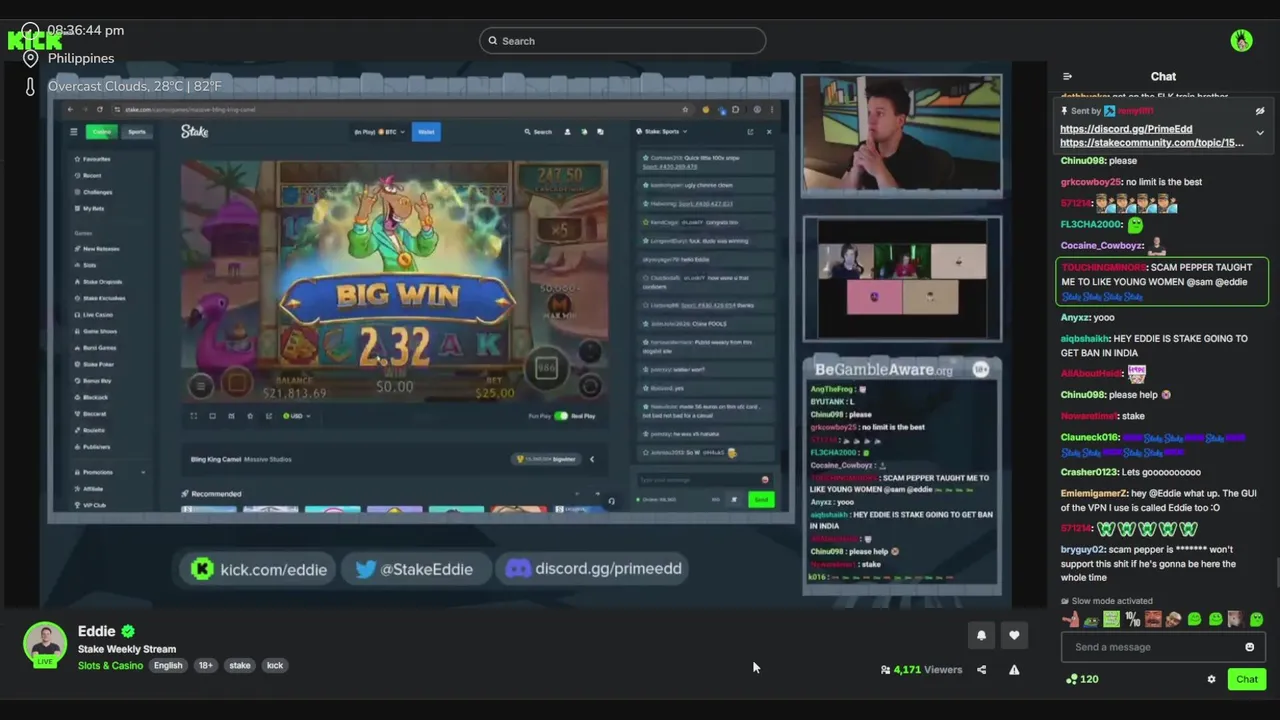
Task: Open user Chinu098 saying please
Action: (1082, 161)
